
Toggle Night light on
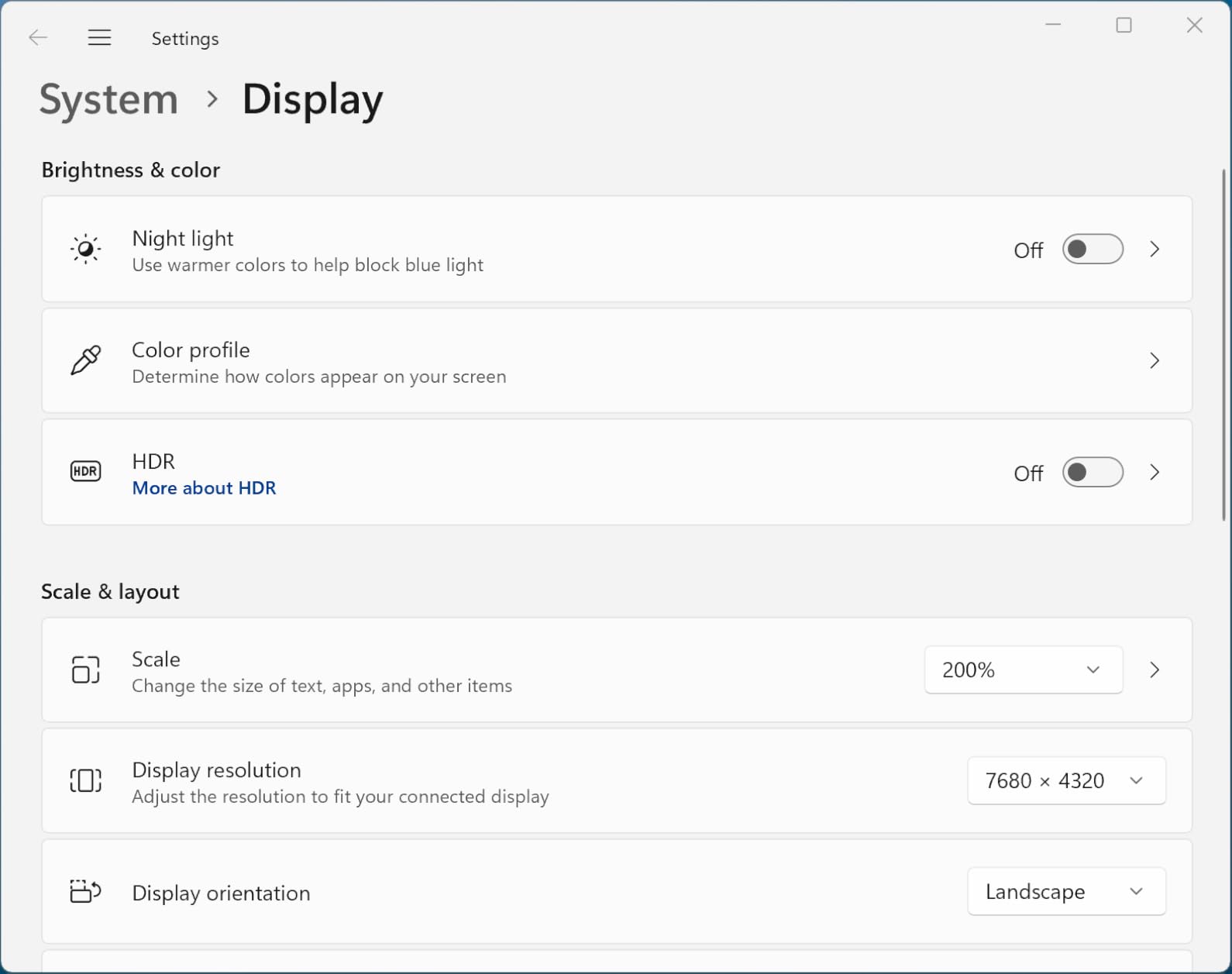[x=1093, y=250]
